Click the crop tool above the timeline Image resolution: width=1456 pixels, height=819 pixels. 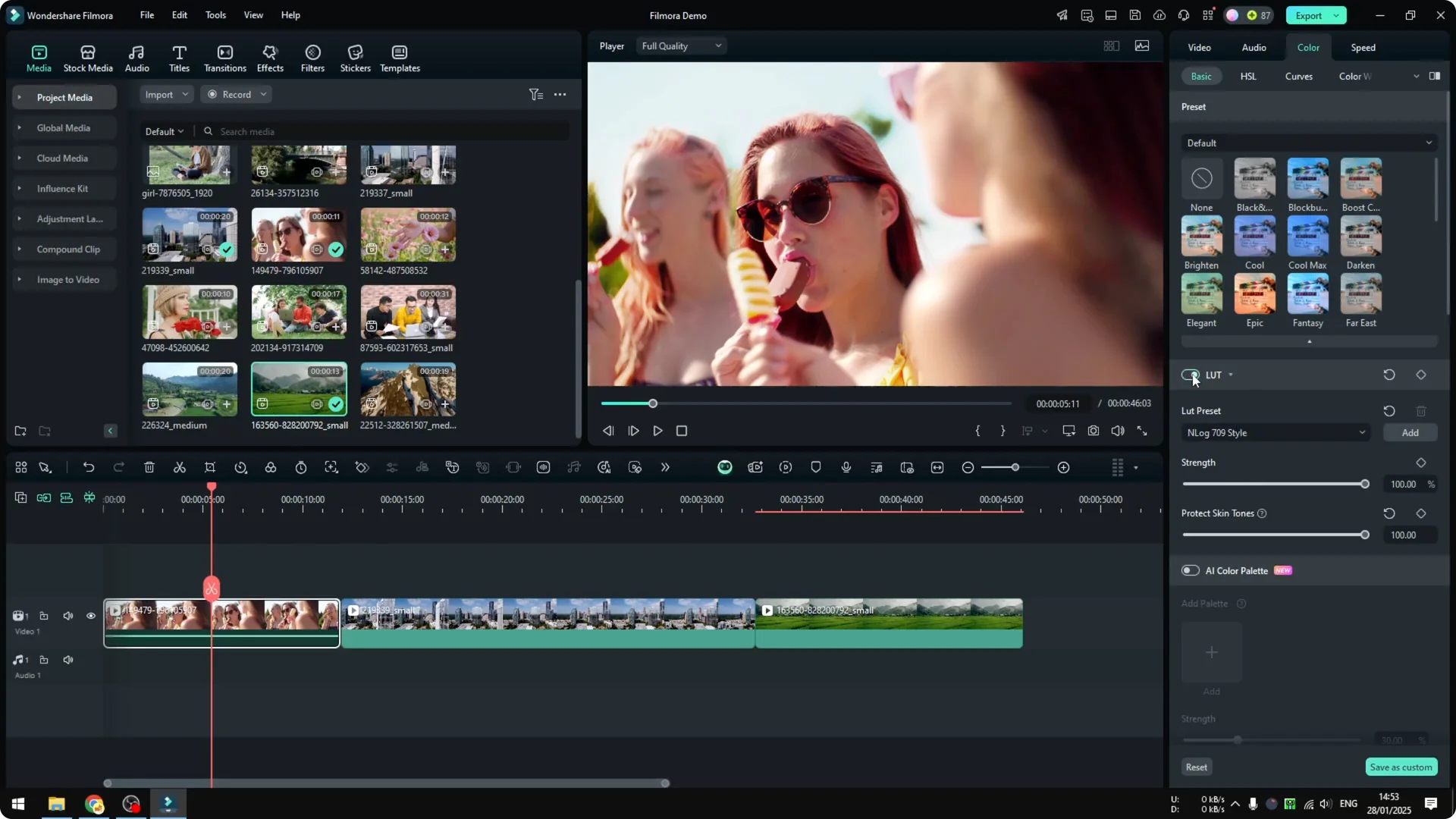coord(210,467)
